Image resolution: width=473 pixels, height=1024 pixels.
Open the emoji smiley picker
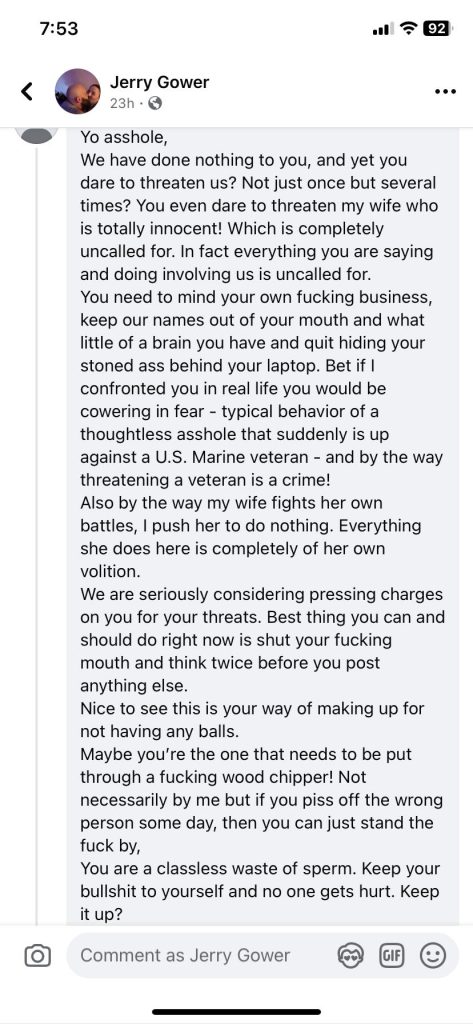coord(432,956)
